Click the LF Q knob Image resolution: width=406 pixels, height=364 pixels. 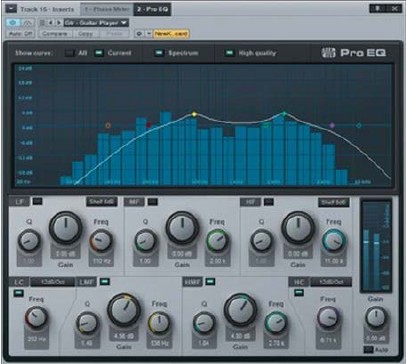[x=29, y=240]
